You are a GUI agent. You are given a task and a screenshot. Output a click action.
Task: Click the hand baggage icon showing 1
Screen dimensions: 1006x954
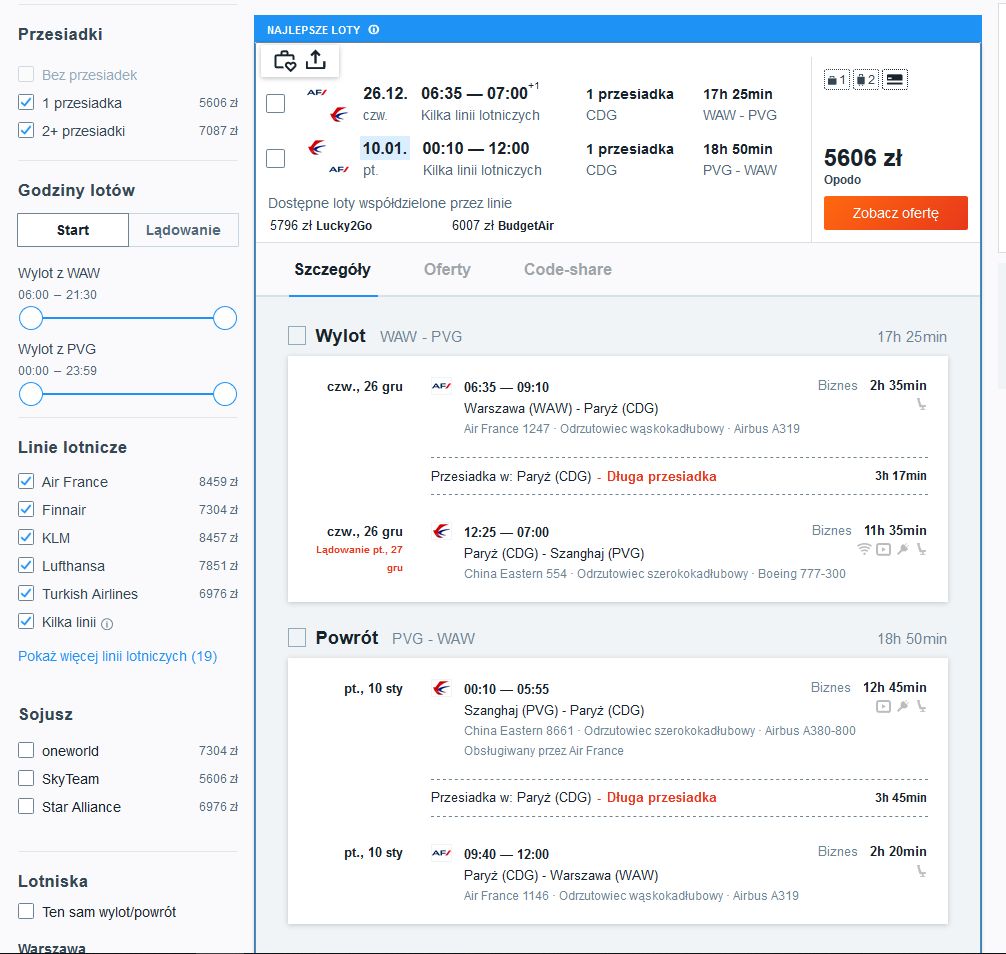(837, 80)
